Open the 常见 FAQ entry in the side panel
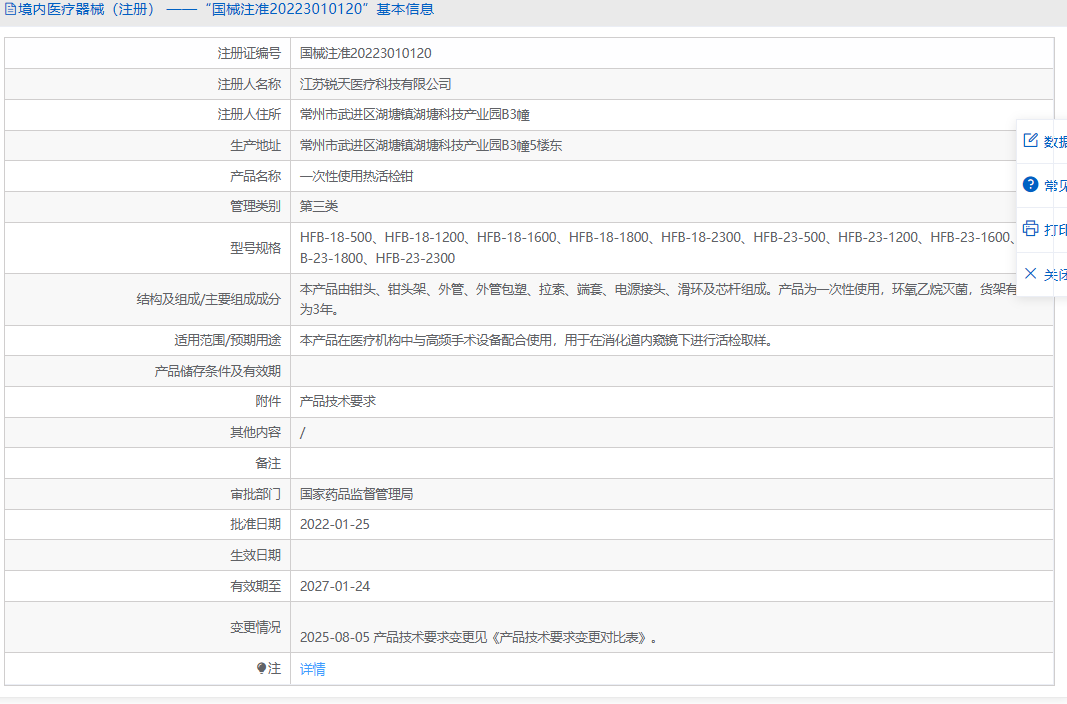Image resolution: width=1067 pixels, height=704 pixels. (1055, 185)
